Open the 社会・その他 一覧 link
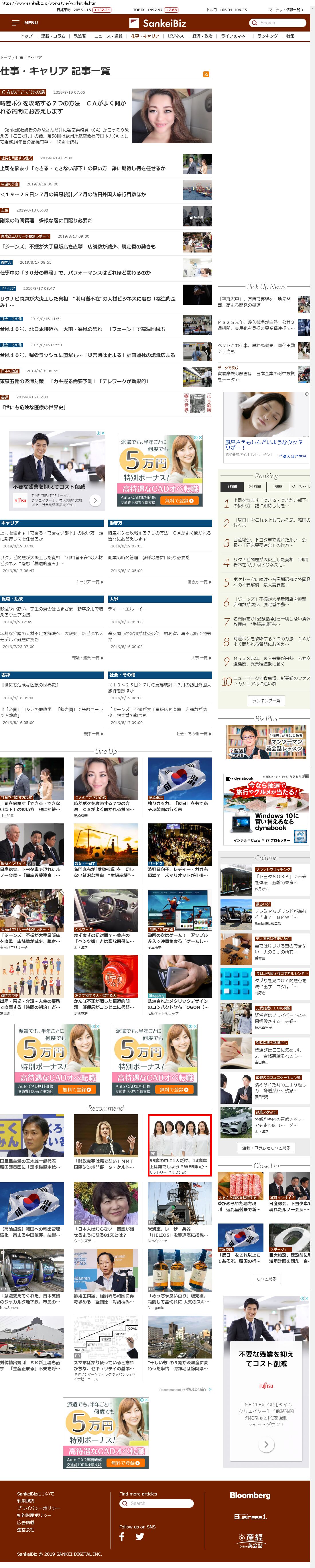This screenshot has width=315, height=1568. (193, 734)
